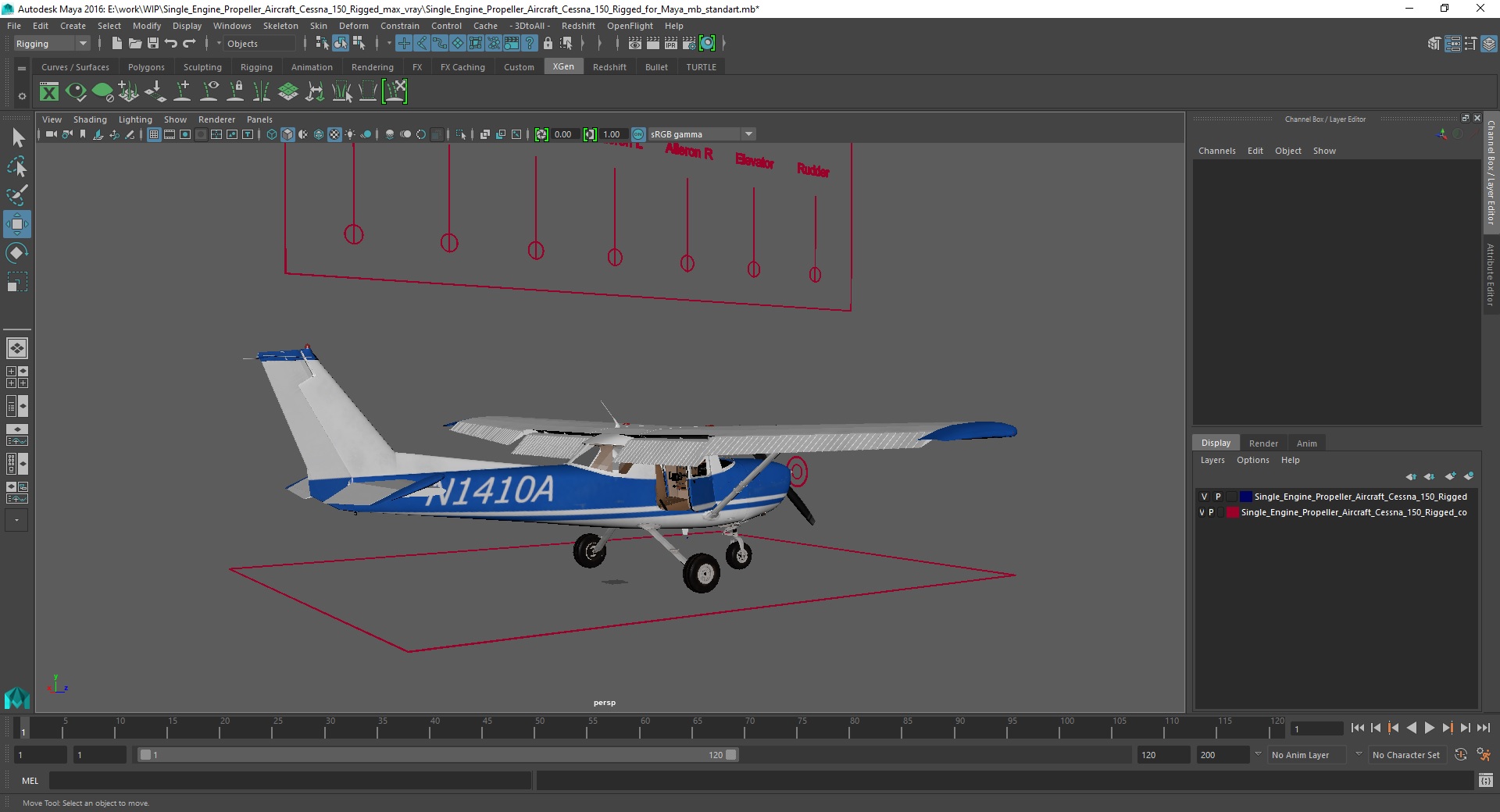Open the viewport Shading menu

click(90, 119)
